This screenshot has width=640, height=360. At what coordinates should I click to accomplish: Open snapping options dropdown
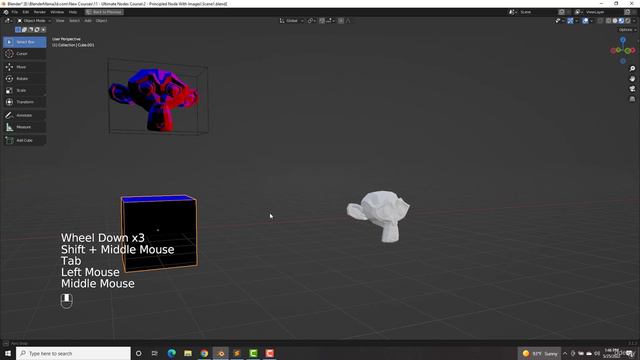pyautogui.click(x=330, y=21)
